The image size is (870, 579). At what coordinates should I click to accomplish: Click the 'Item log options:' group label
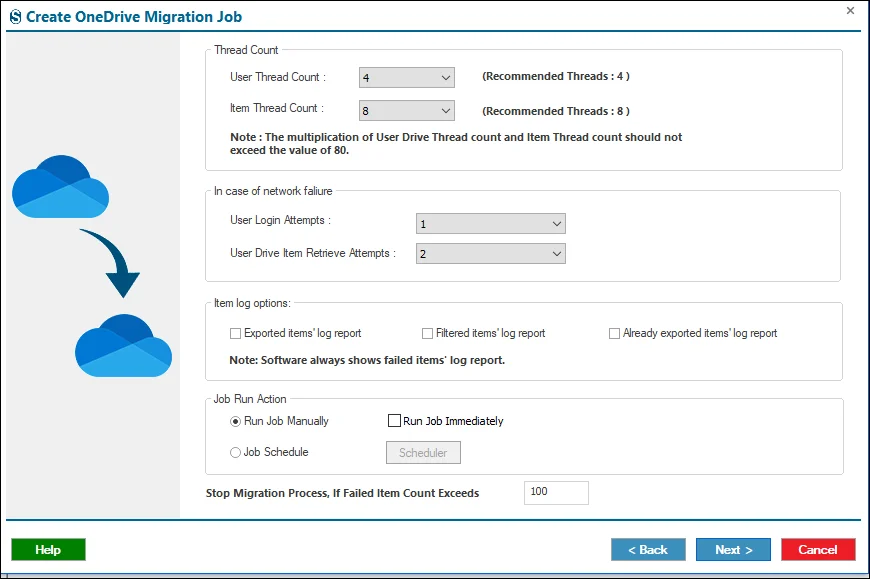[x=252, y=303]
